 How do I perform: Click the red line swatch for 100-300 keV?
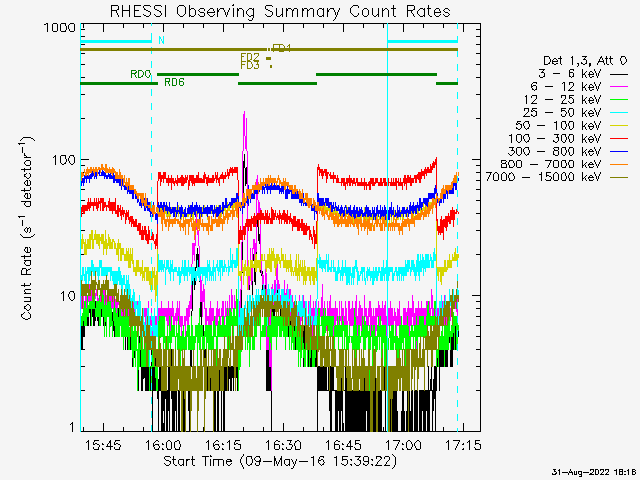[x=619, y=138]
